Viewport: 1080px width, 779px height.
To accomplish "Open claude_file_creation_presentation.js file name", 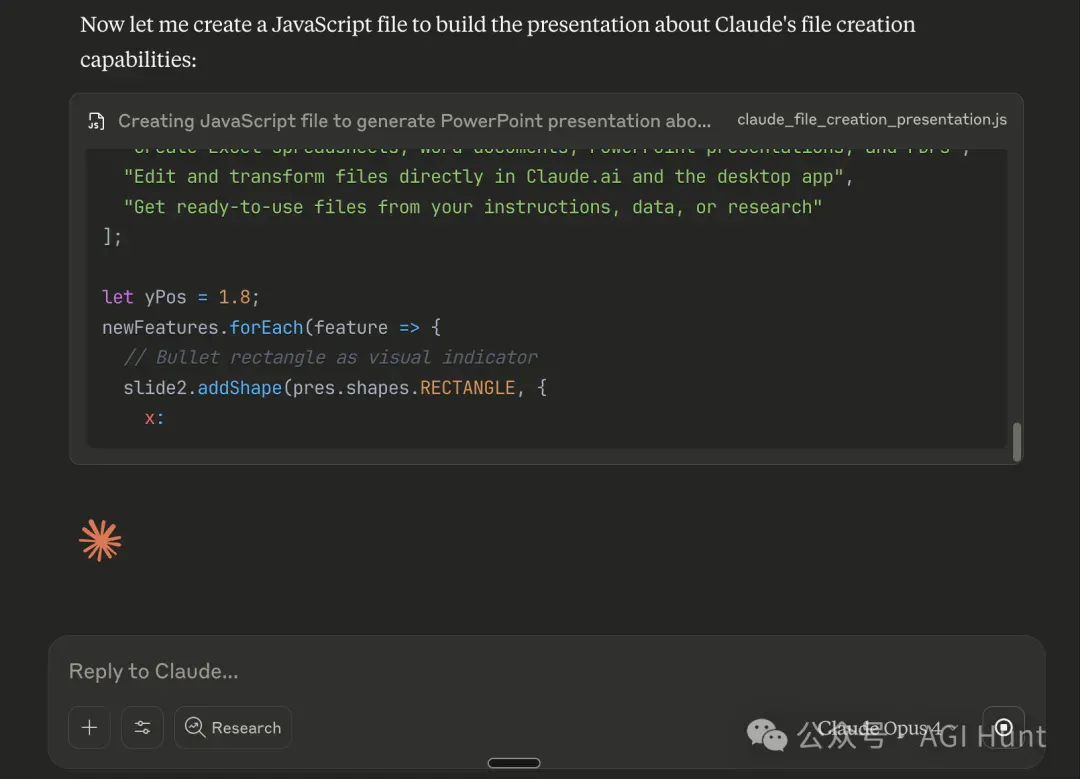I will tap(871, 120).
